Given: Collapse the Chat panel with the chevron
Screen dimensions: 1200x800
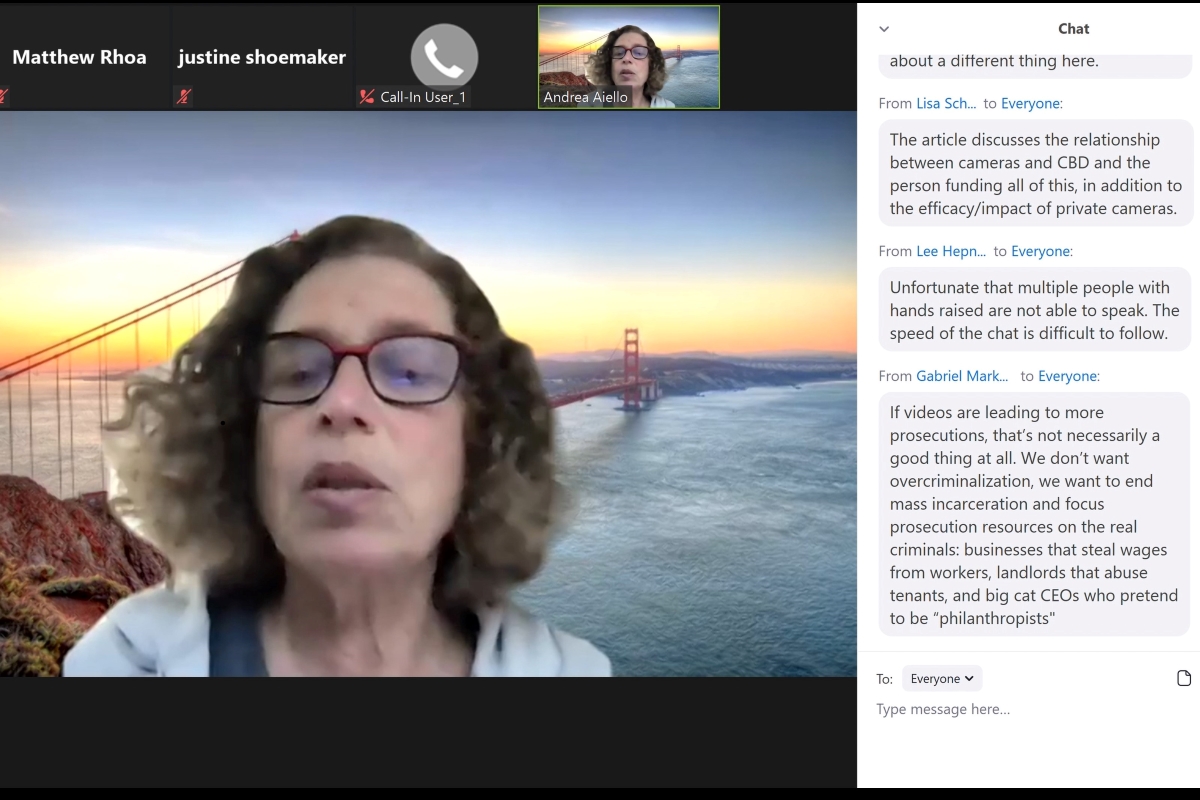Looking at the screenshot, I should pos(884,29).
